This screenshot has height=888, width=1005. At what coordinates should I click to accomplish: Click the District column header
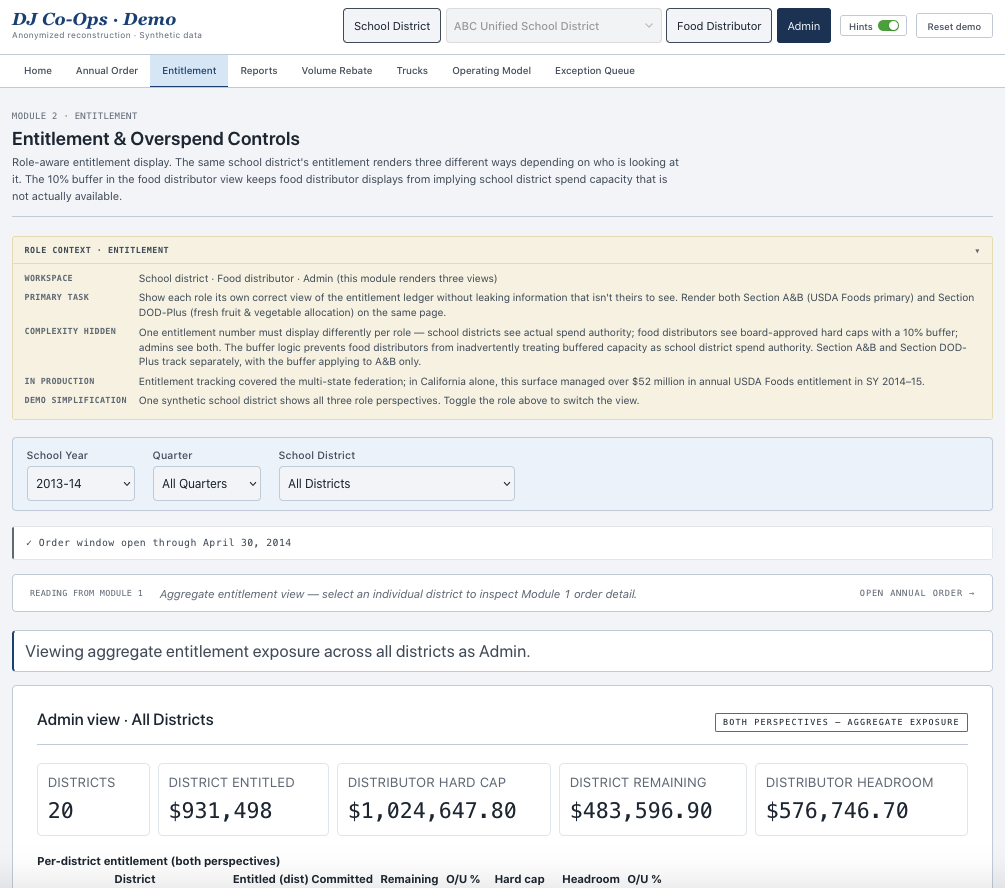pos(135,879)
